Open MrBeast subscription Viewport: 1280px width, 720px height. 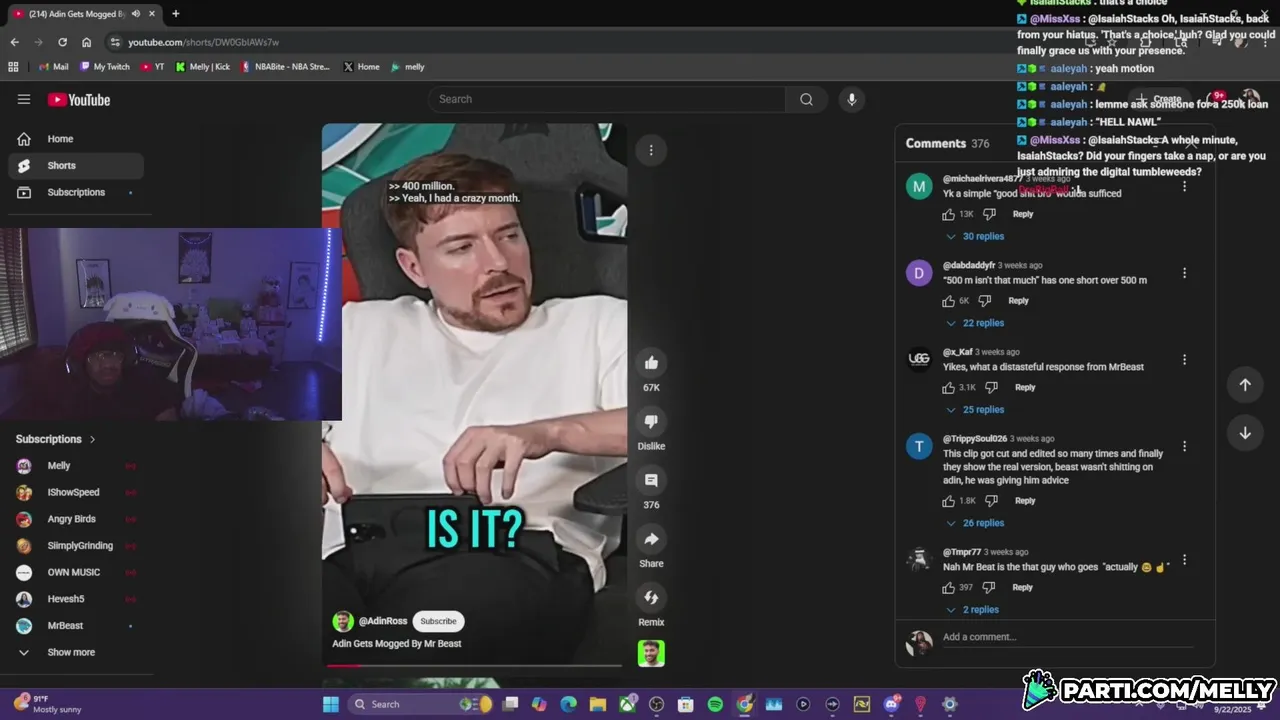pyautogui.click(x=76, y=626)
